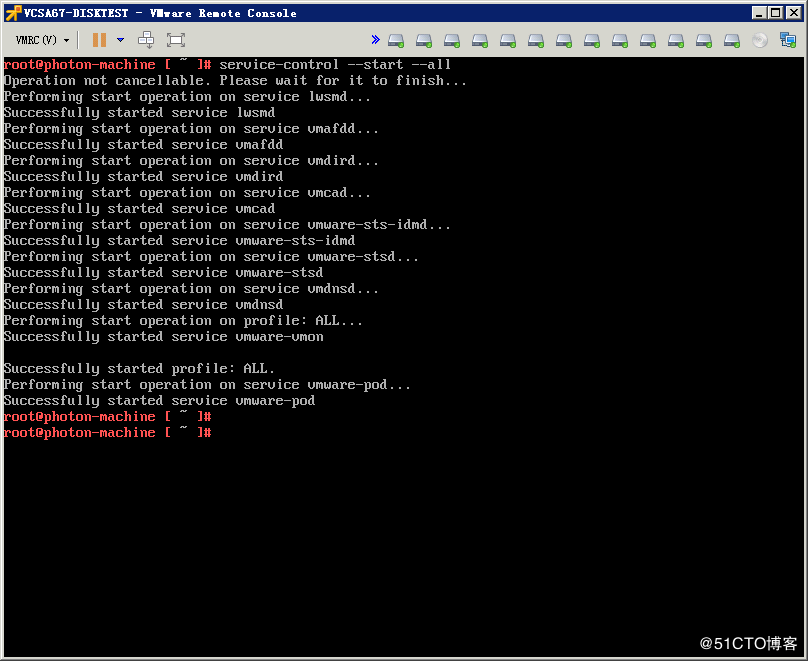Click 'Performing start operation on service vmware-sts-idmd...'
Image resolution: width=808 pixels, height=661 pixels.
(227, 224)
